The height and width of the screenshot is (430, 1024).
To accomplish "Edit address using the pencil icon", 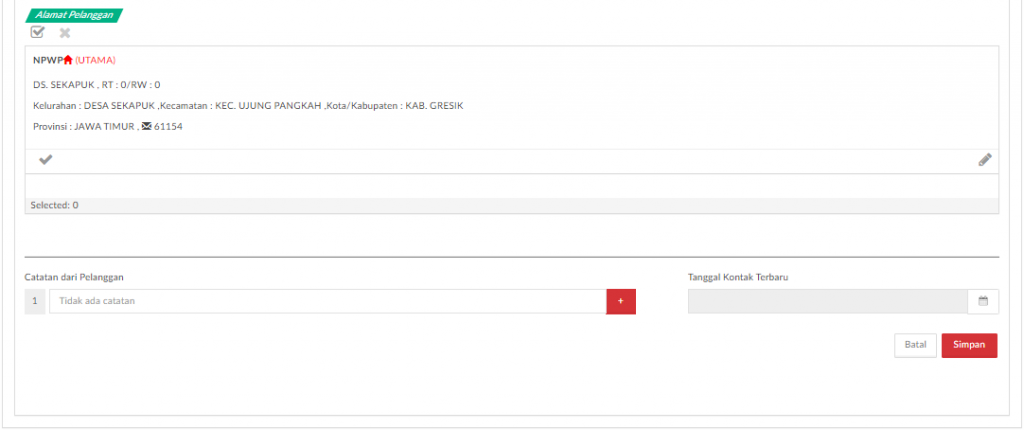I will click(985, 159).
